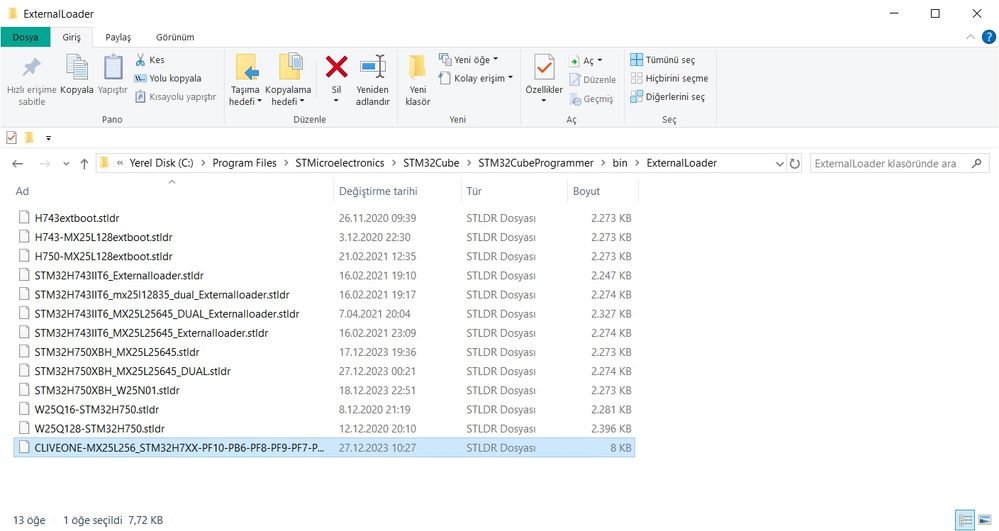The image size is (999, 531).
Task: Collapse the ribbon with the chevron
Action: coord(970,37)
